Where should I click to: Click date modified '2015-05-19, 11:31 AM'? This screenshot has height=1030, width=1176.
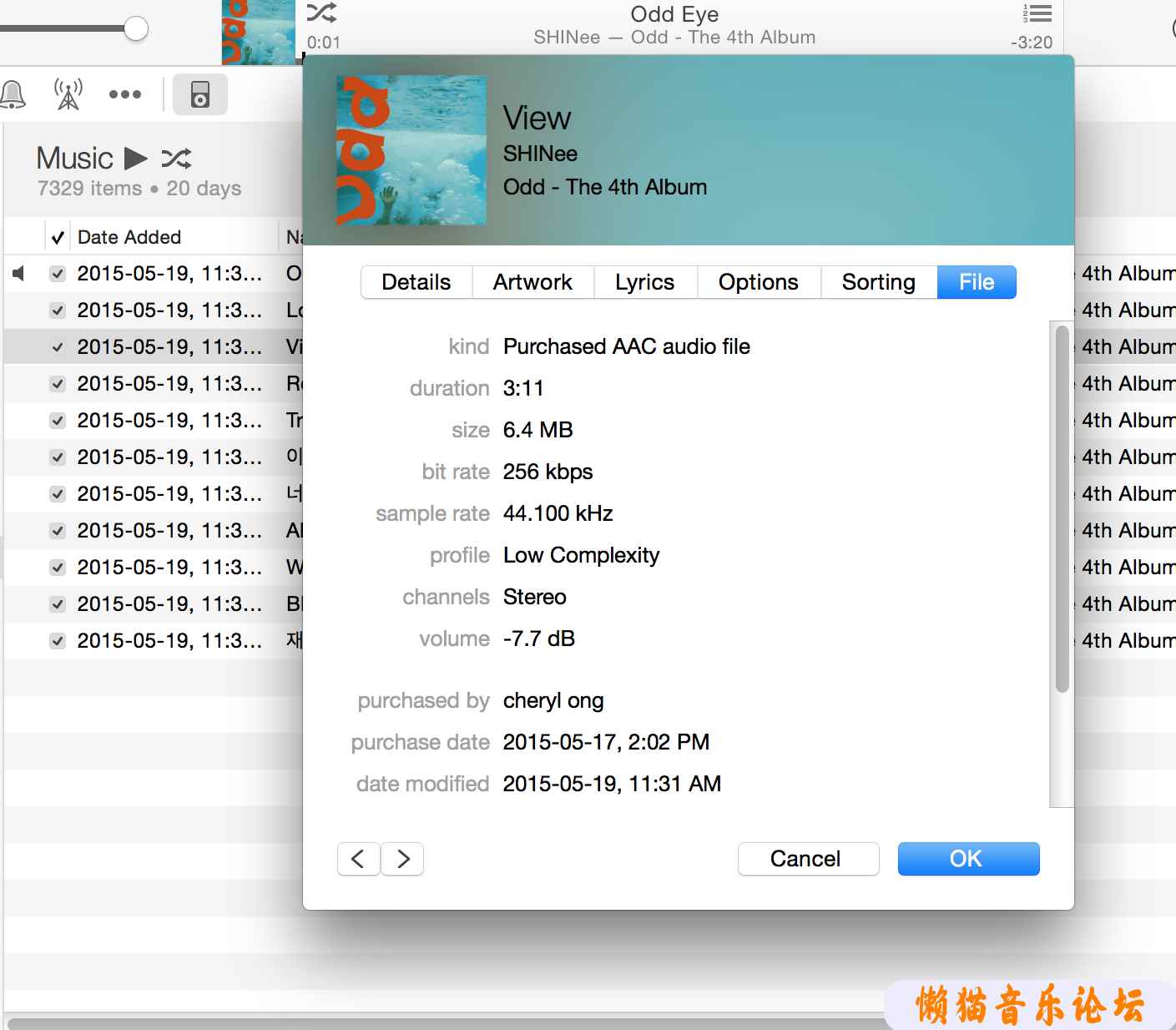(x=612, y=784)
